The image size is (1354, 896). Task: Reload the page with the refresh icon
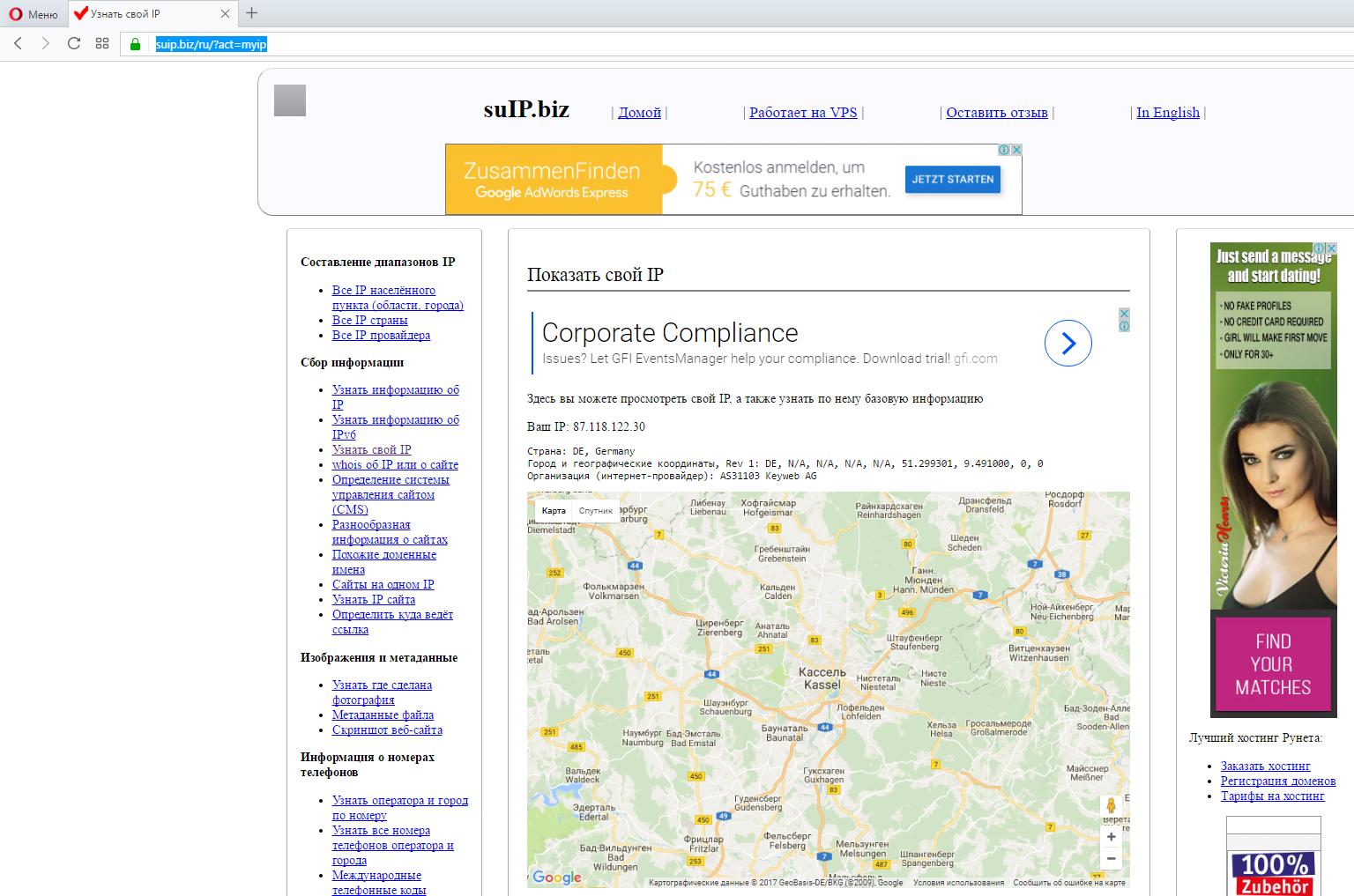click(x=74, y=43)
